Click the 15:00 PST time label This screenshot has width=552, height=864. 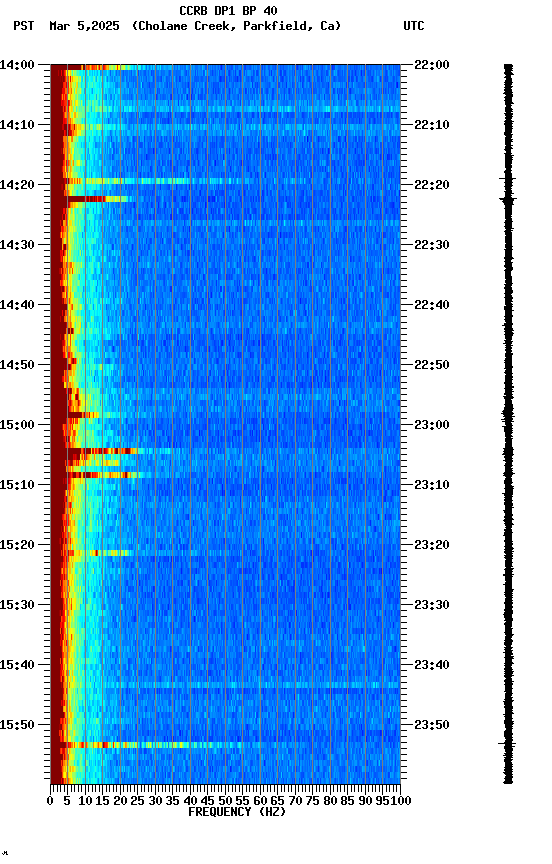coord(17,425)
